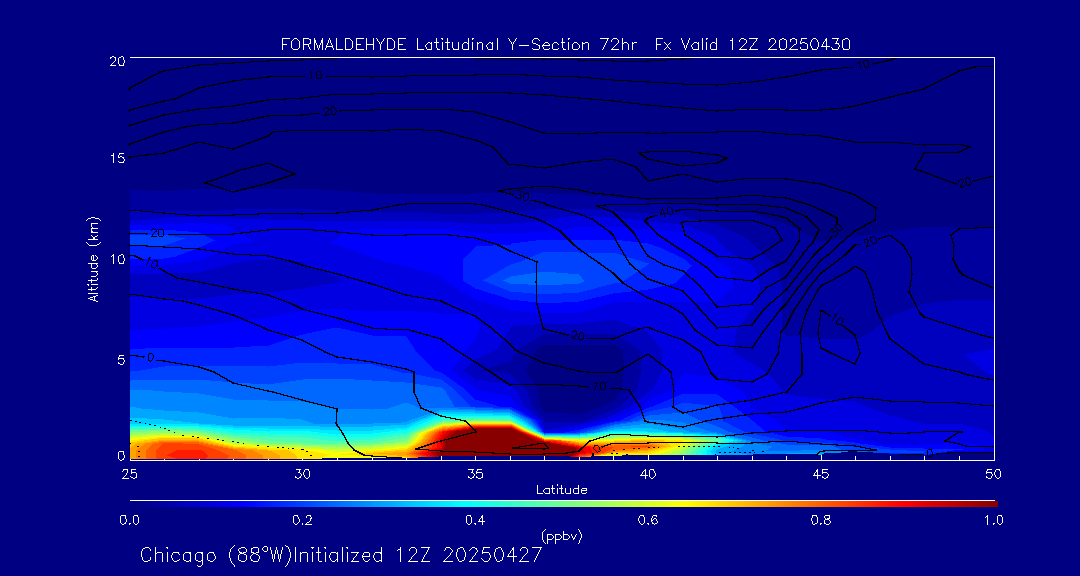Image resolution: width=1080 pixels, height=576 pixels.
Task: Click latitude axis tick label 40
Action: point(647,474)
